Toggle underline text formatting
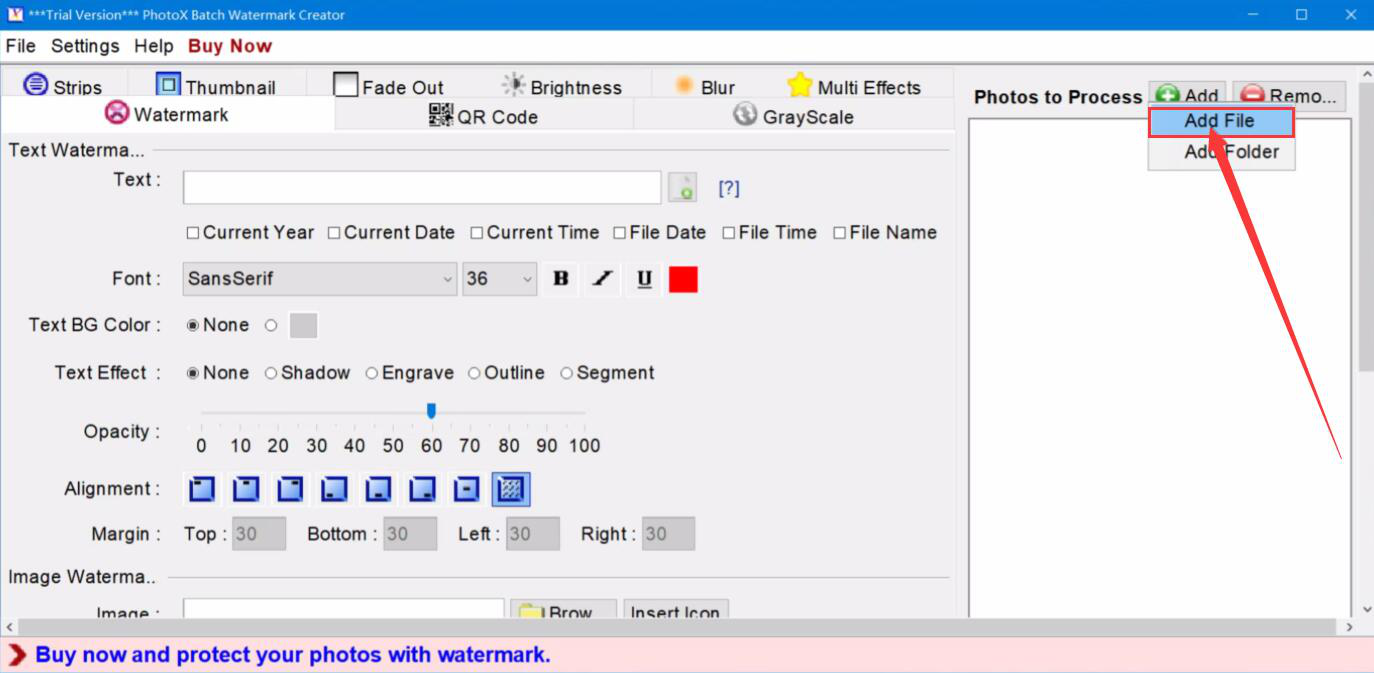This screenshot has height=673, width=1374. [x=644, y=279]
